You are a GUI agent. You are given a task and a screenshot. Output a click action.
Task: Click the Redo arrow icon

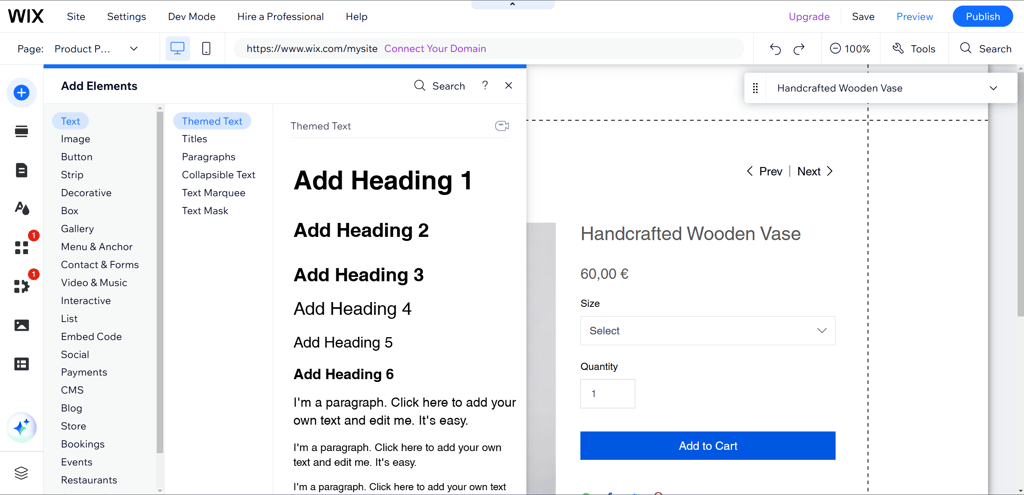(x=799, y=49)
